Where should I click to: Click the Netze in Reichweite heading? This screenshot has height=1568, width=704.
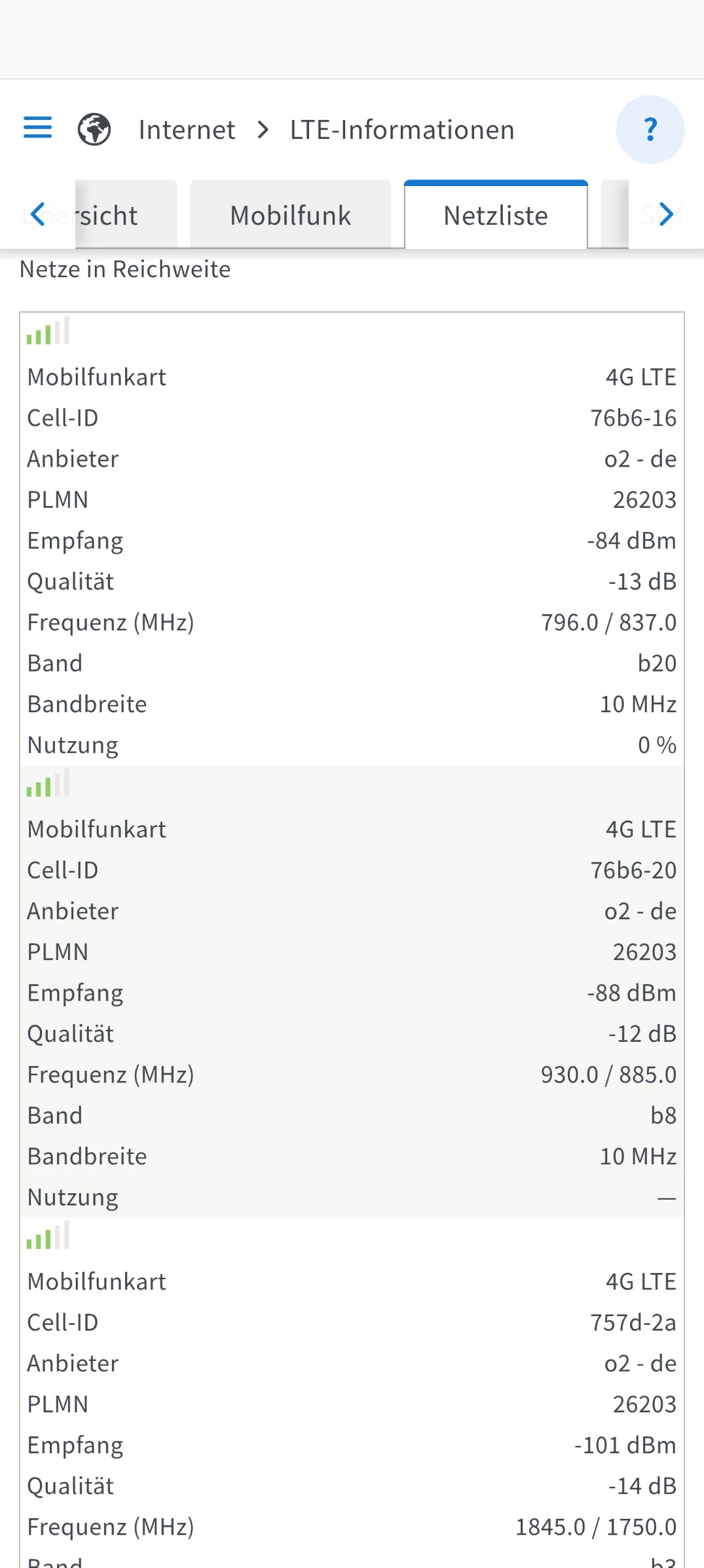point(125,269)
